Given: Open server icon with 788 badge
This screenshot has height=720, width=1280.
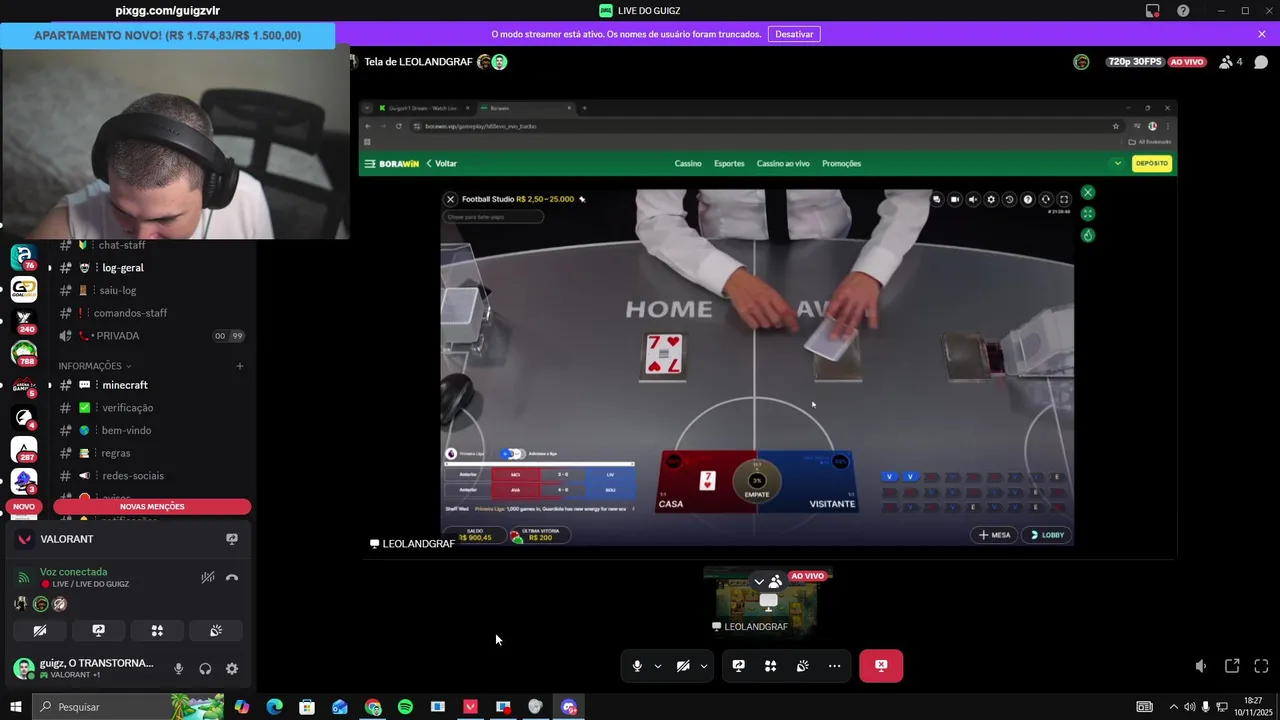Looking at the screenshot, I should coord(24,352).
